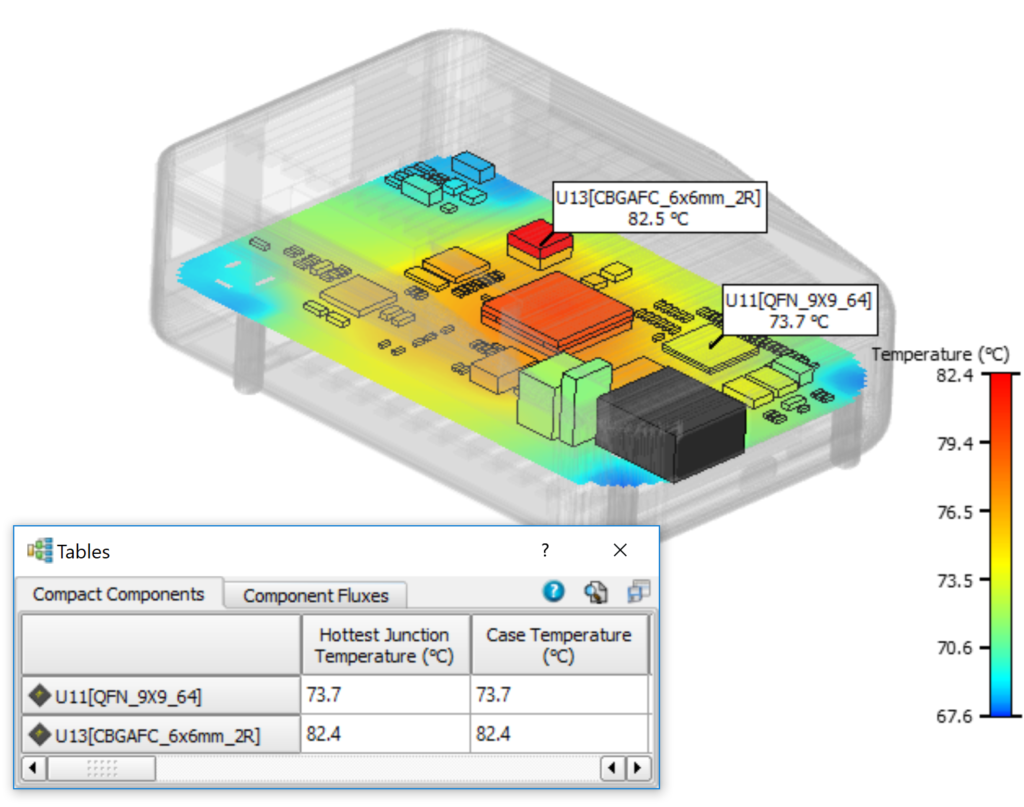Select U13 hottest junction temperature cell 82.4
The width and height of the screenshot is (1024, 807).
click(x=385, y=736)
